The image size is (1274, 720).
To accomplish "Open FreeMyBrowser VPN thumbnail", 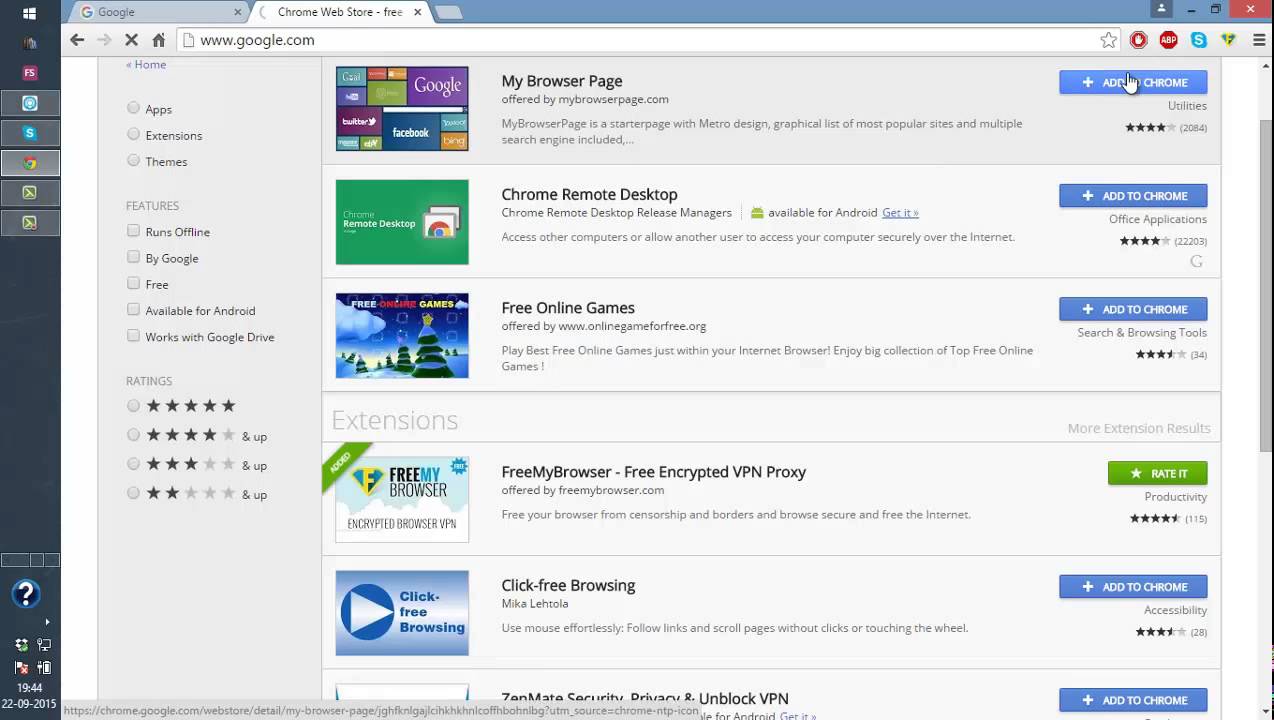I will (402, 499).
